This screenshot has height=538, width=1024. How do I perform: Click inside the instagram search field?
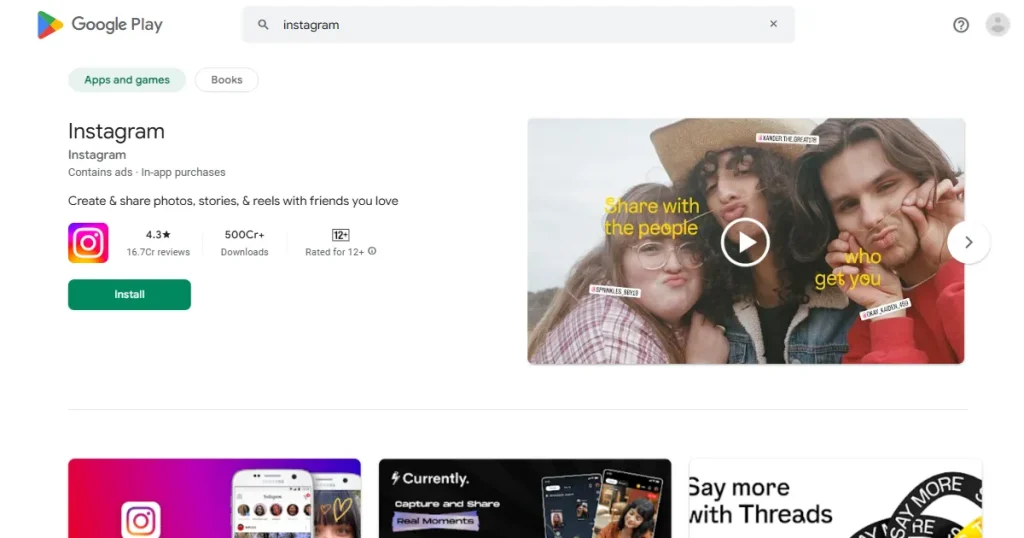tap(519, 25)
